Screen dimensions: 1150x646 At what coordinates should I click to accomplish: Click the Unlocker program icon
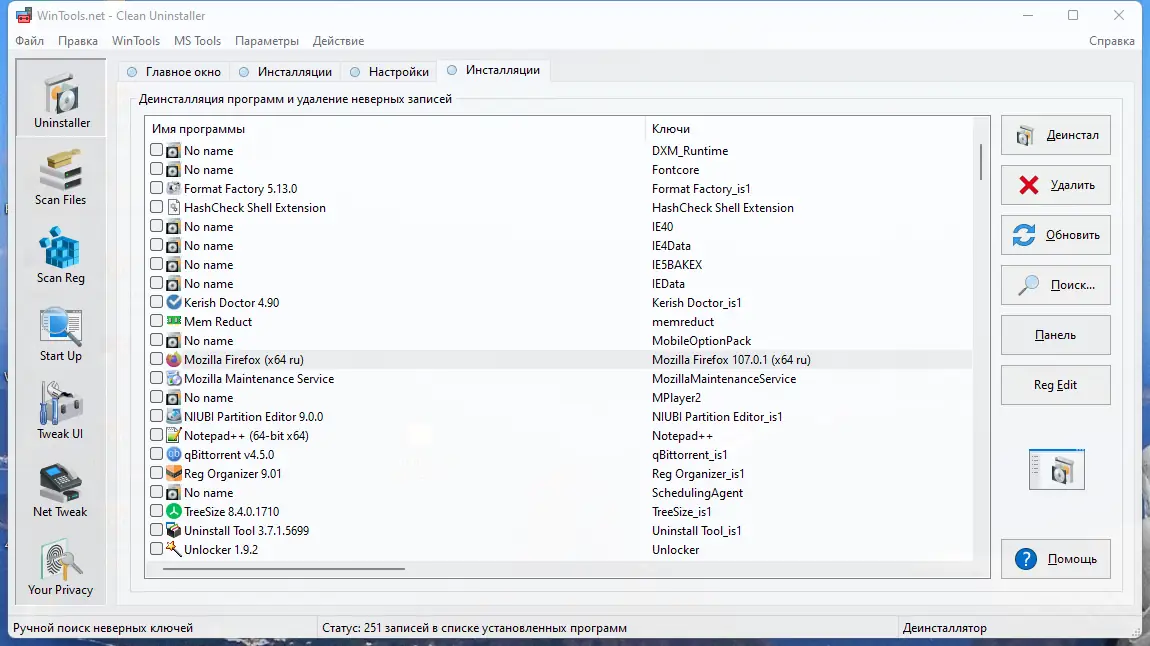(x=173, y=549)
